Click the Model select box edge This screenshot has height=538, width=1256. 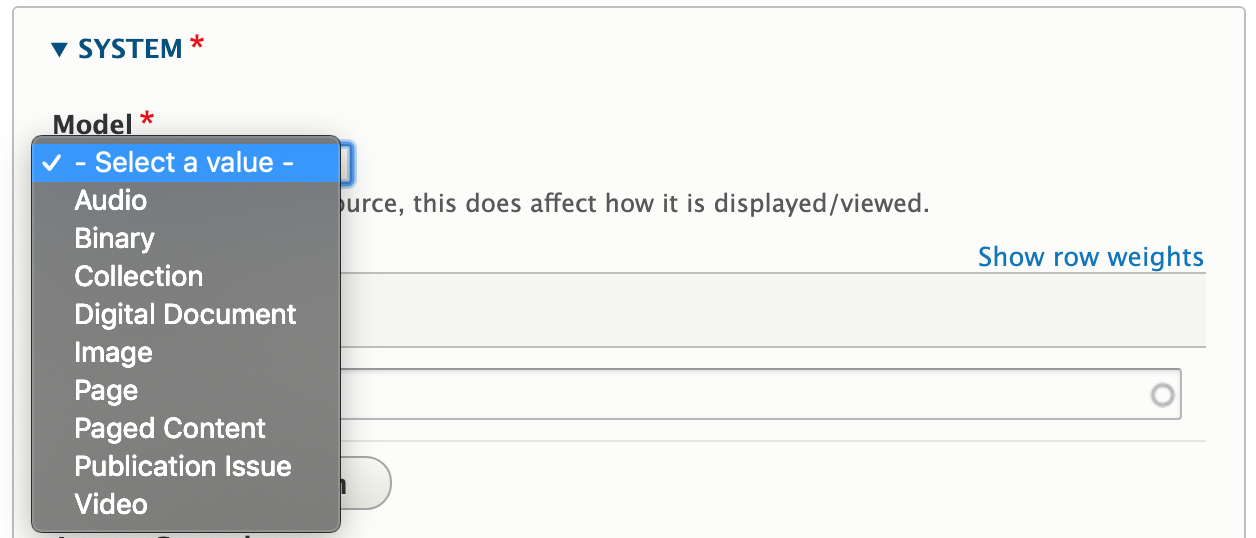[x=346, y=164]
